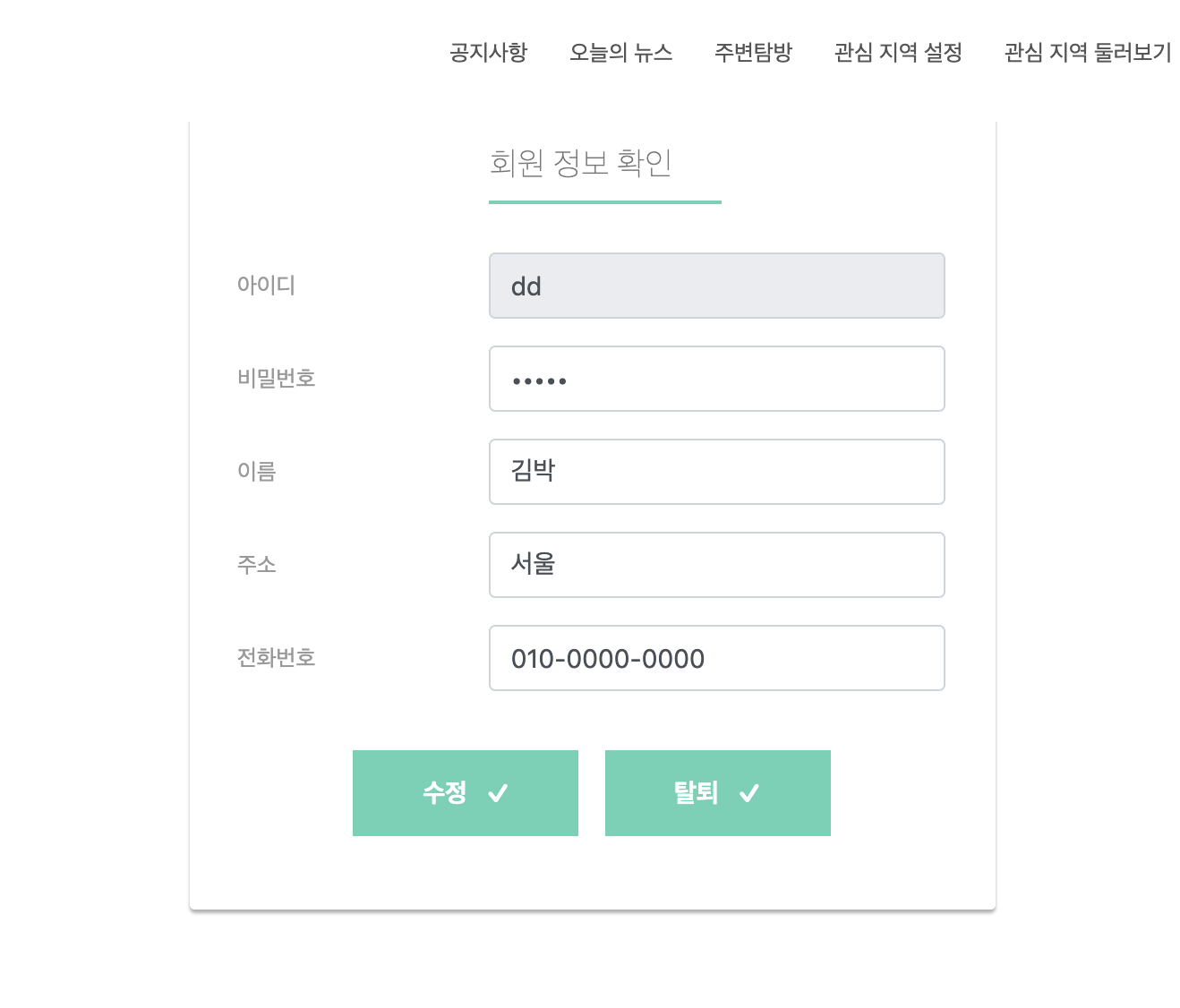The width and height of the screenshot is (1180, 1008).
Task: Click the 전화번호 field showing 010-0000-0000
Action: point(716,658)
